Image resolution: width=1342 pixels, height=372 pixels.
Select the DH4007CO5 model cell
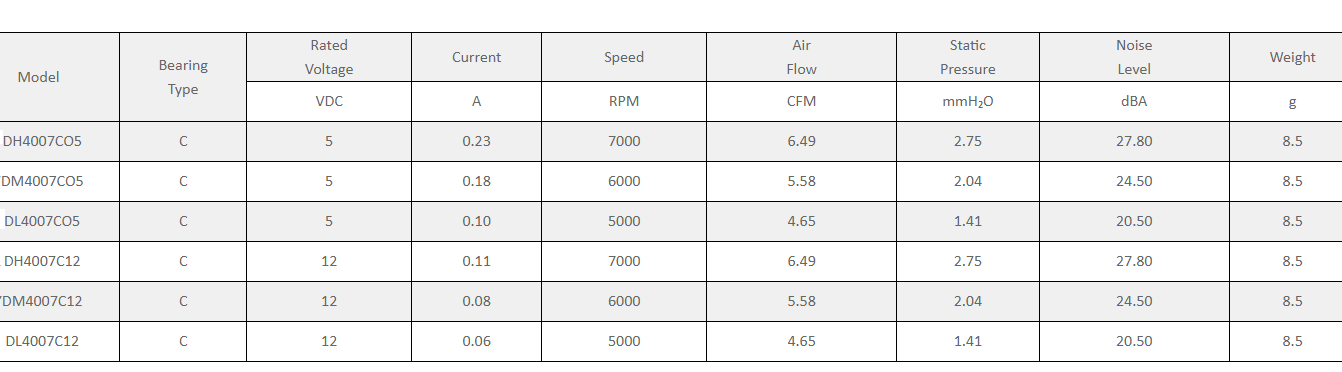[59, 141]
